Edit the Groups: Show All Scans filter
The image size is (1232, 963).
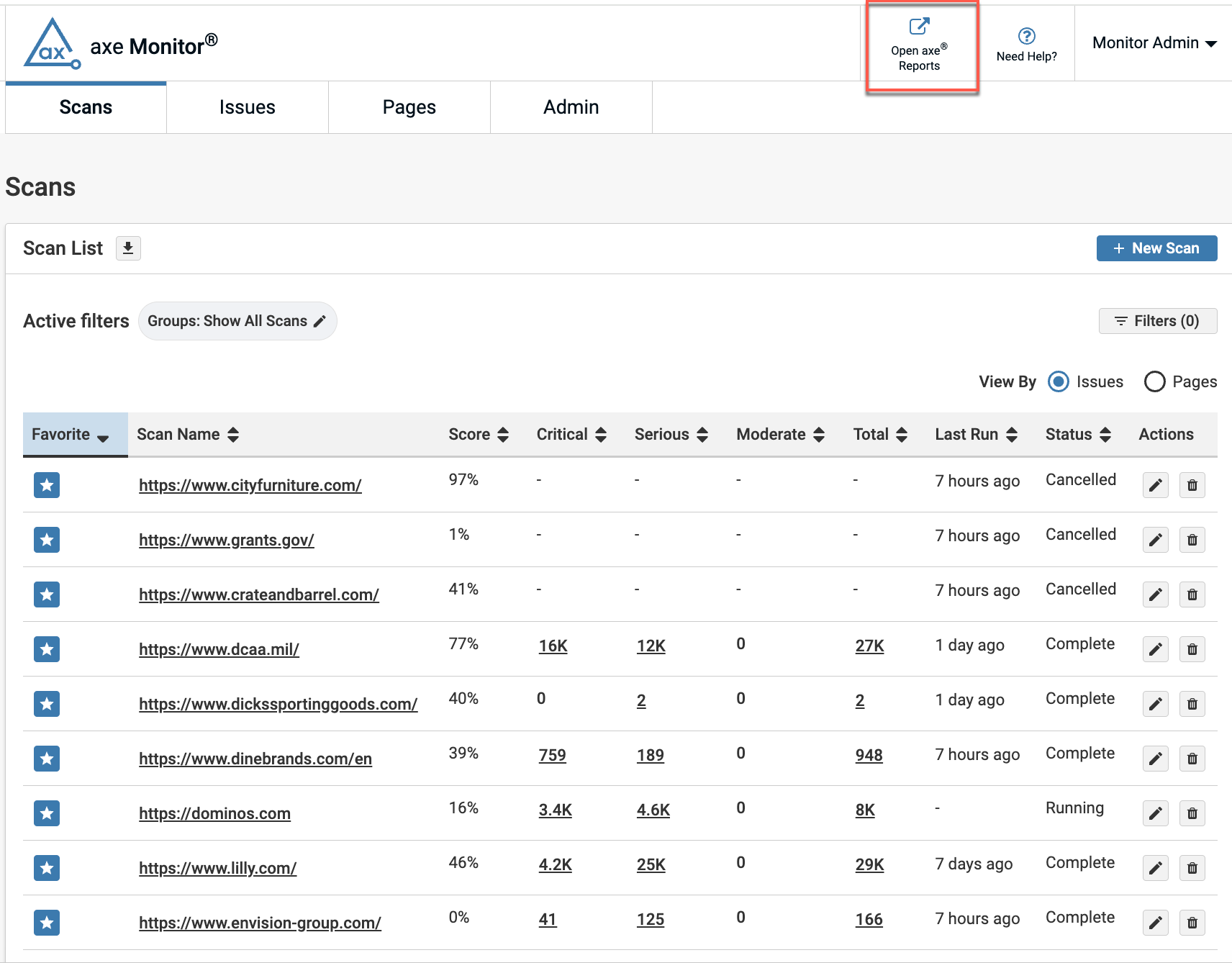[320, 321]
